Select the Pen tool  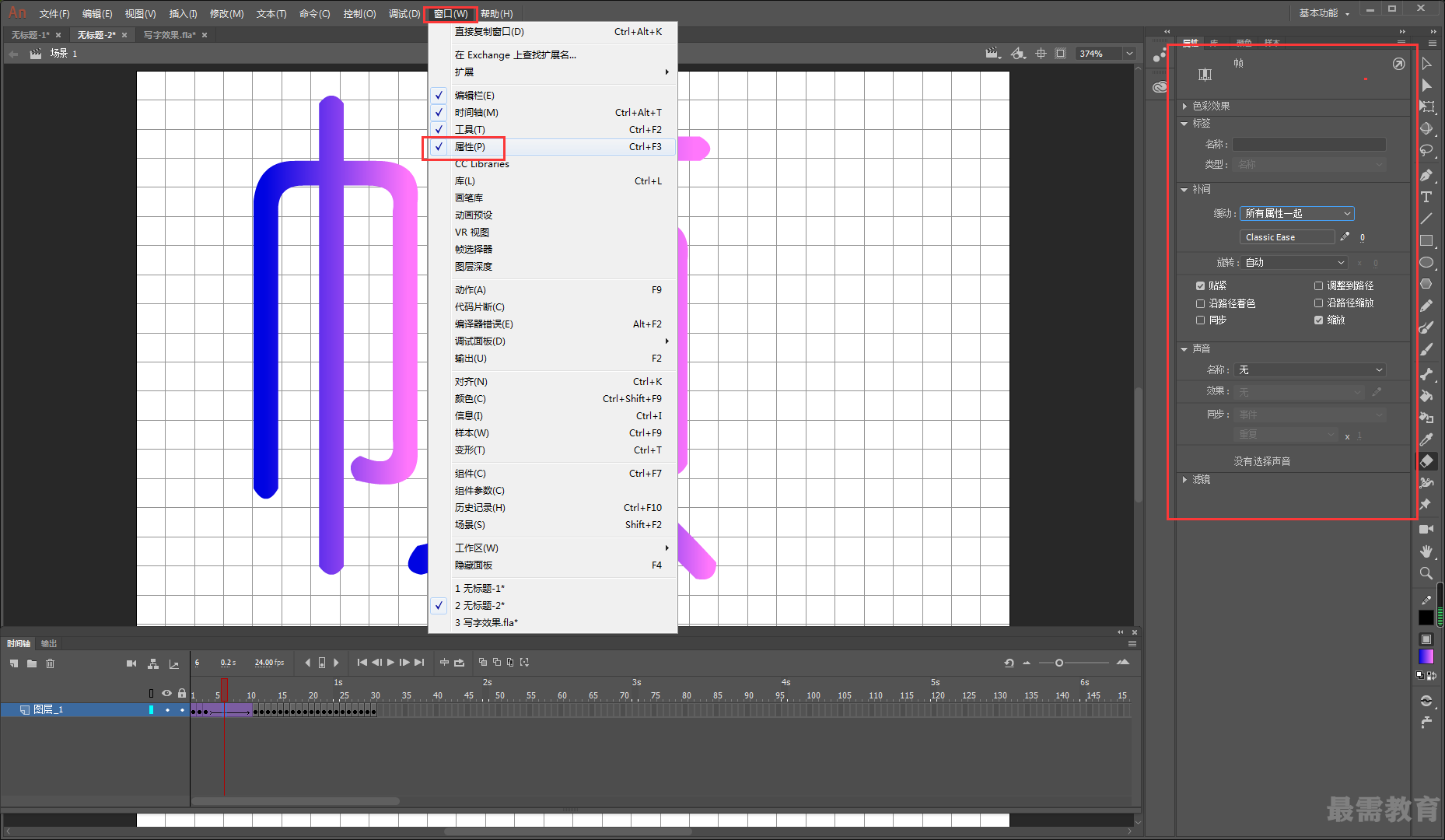pyautogui.click(x=1426, y=175)
